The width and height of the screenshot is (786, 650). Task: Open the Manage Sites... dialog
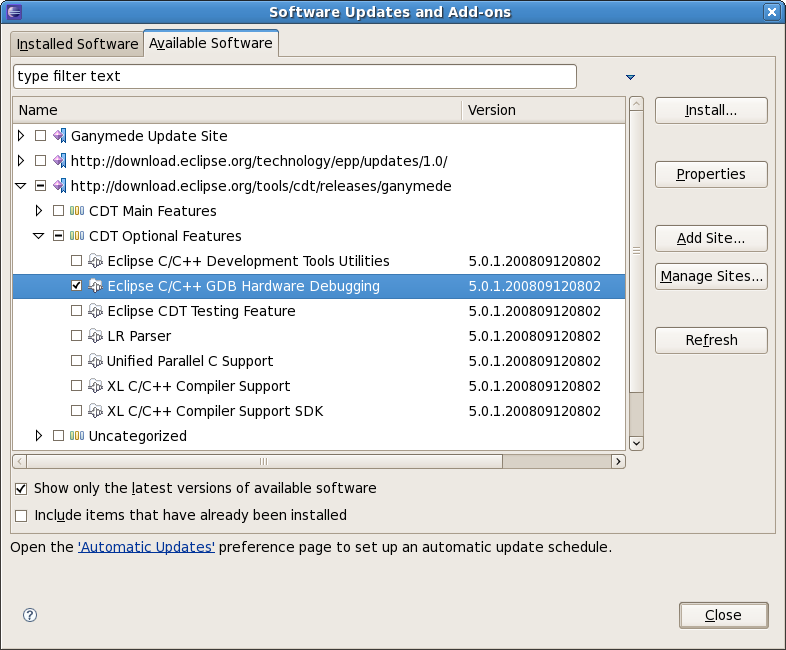(x=711, y=276)
